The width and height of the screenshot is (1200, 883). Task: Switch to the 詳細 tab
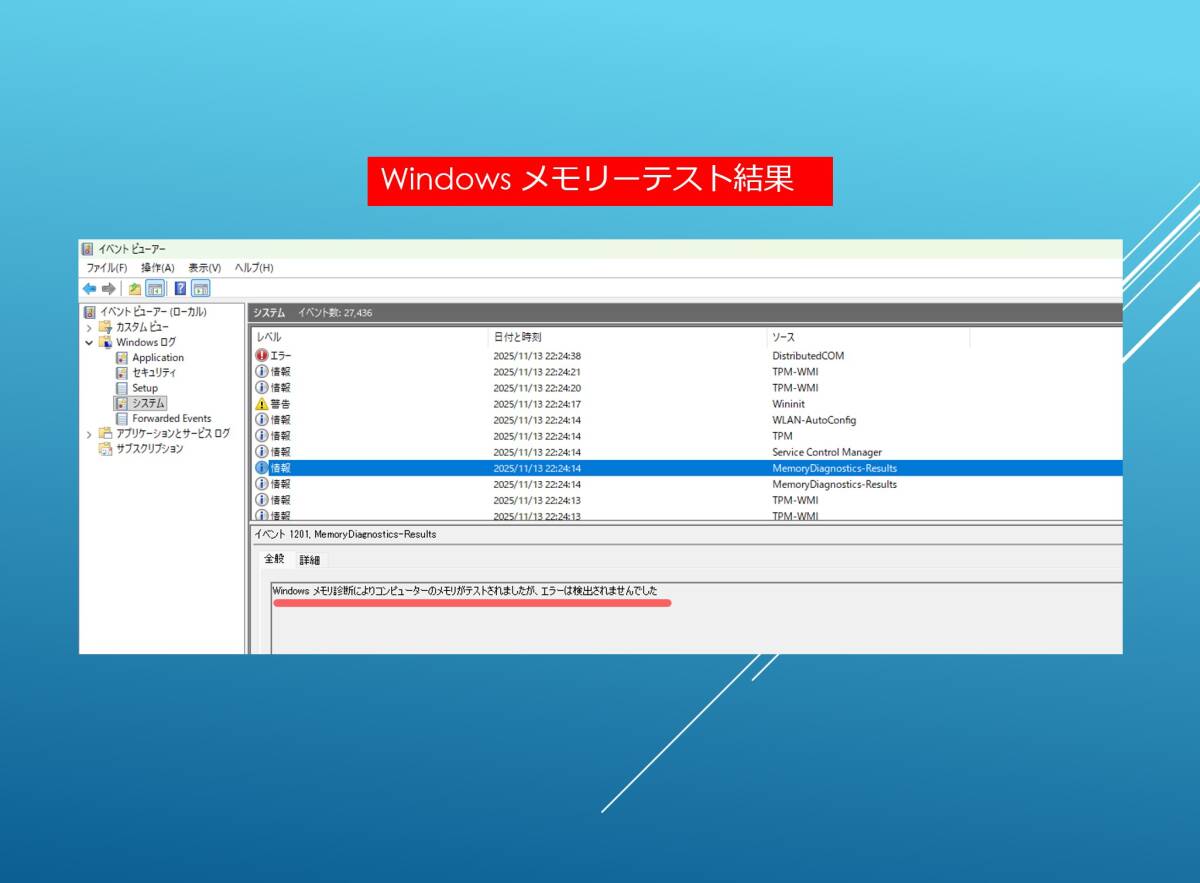[x=309, y=560]
